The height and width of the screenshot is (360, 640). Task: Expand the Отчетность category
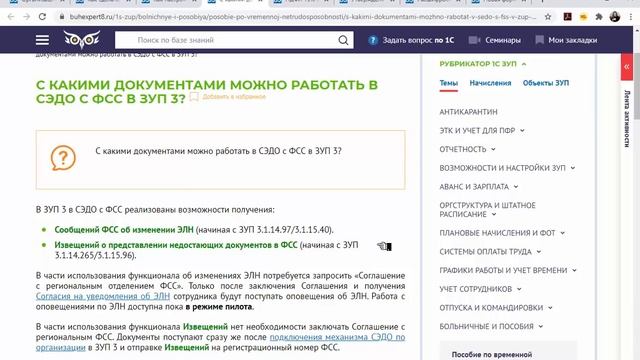[493, 149]
